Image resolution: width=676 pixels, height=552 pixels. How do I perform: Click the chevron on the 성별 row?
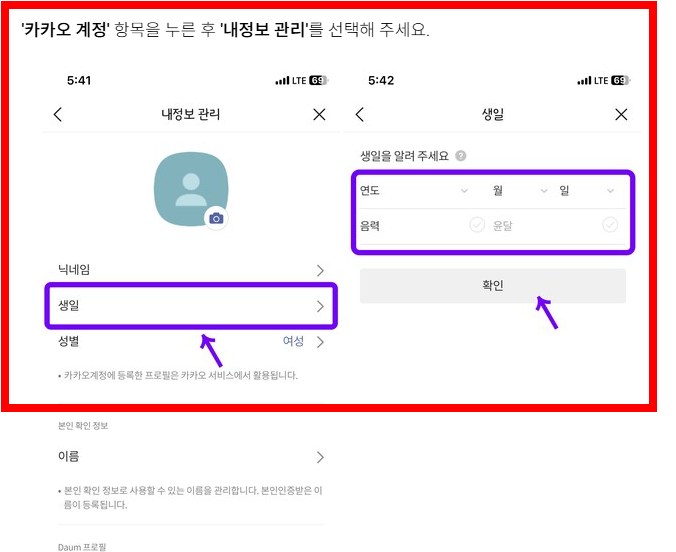click(320, 342)
